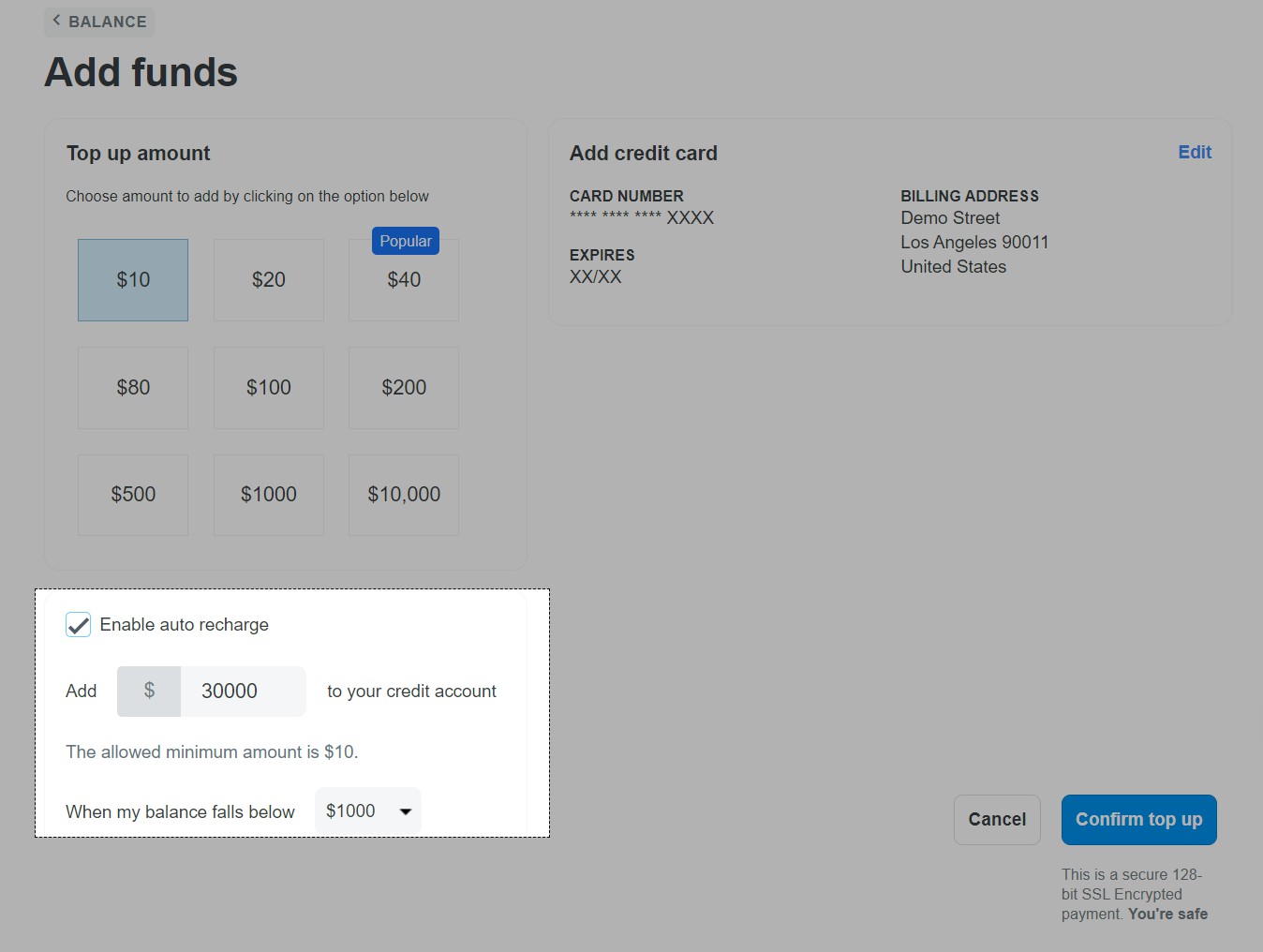The width and height of the screenshot is (1263, 952).
Task: Uncheck Enable auto recharge checkbox
Action: pos(79,625)
